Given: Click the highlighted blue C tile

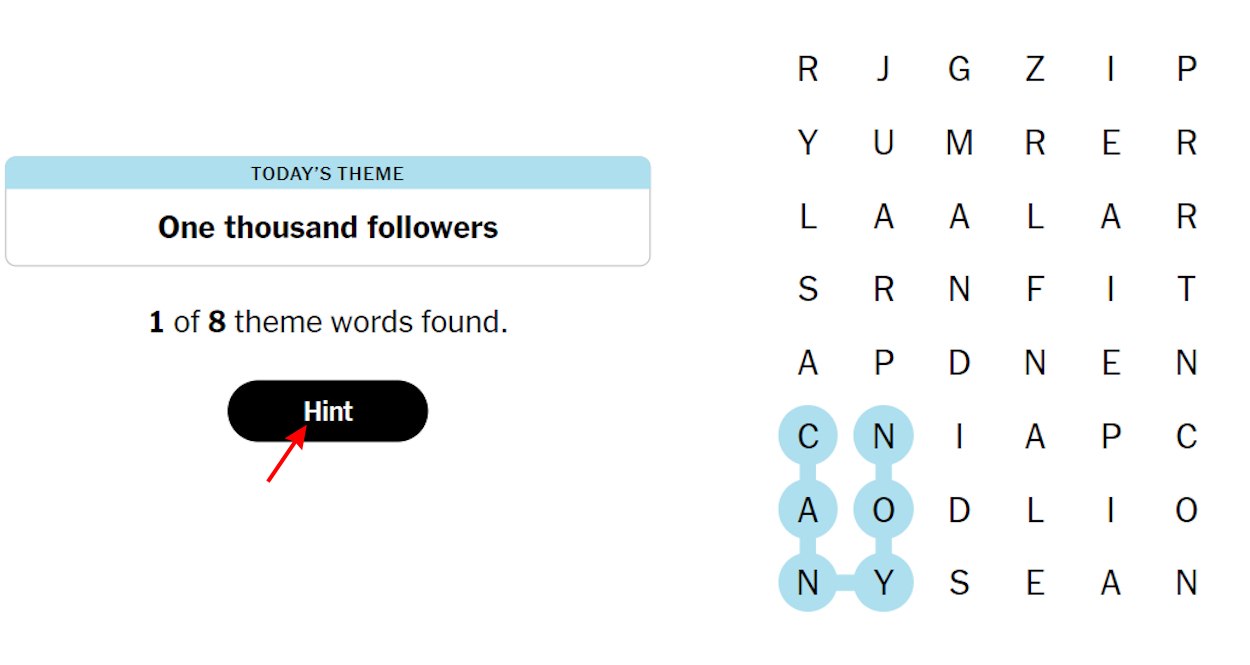Looking at the screenshot, I should tap(808, 437).
